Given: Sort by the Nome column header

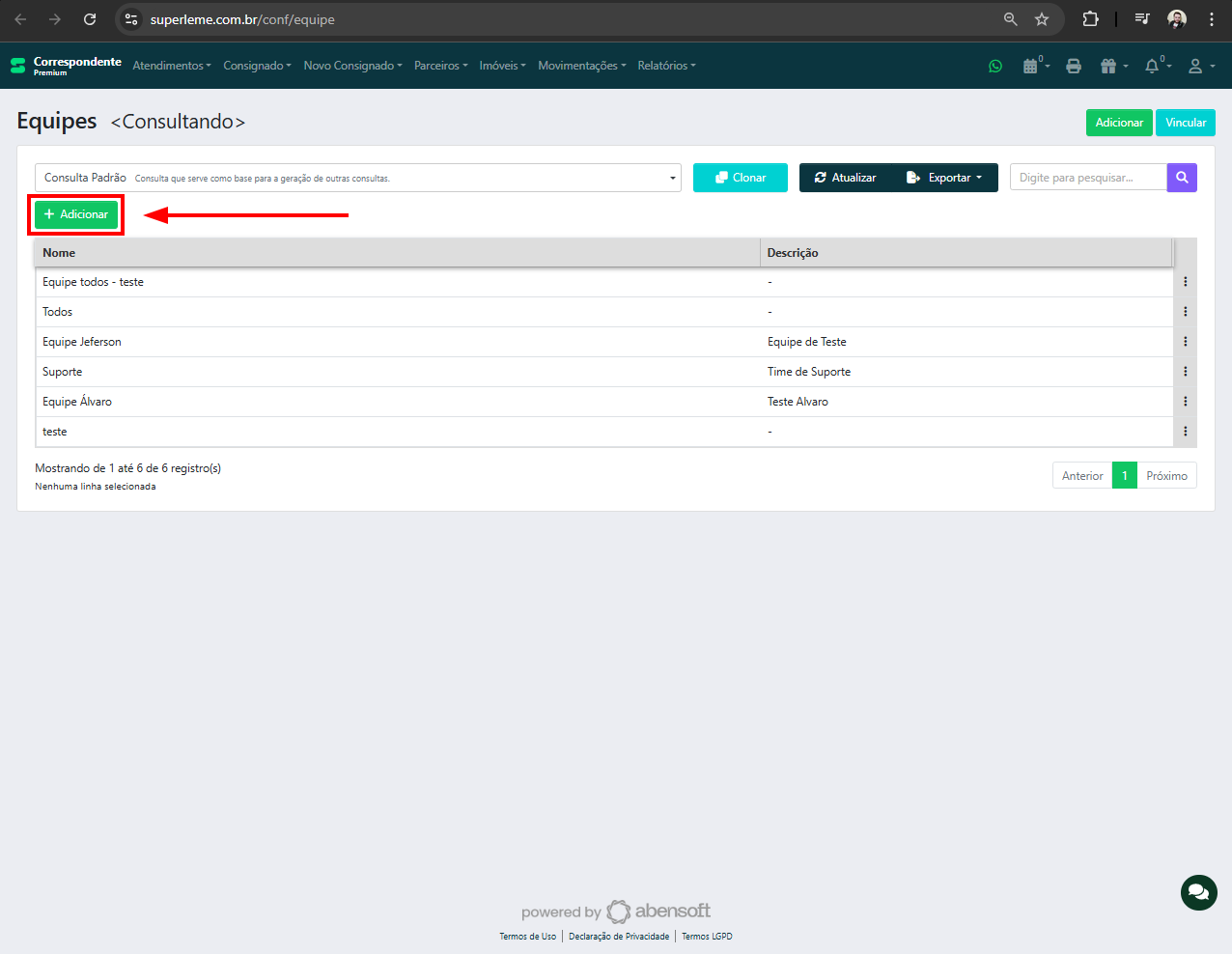Looking at the screenshot, I should click(x=59, y=253).
